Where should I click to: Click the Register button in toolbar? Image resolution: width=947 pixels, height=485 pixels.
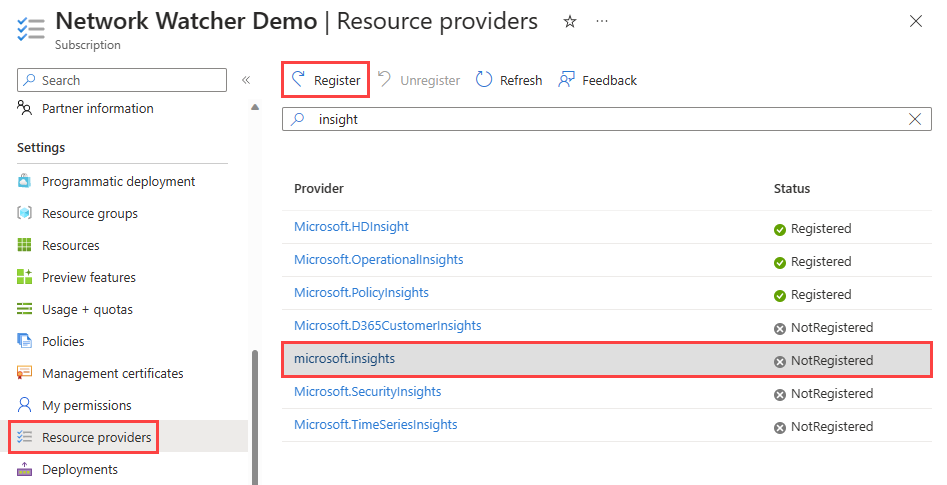[326, 80]
